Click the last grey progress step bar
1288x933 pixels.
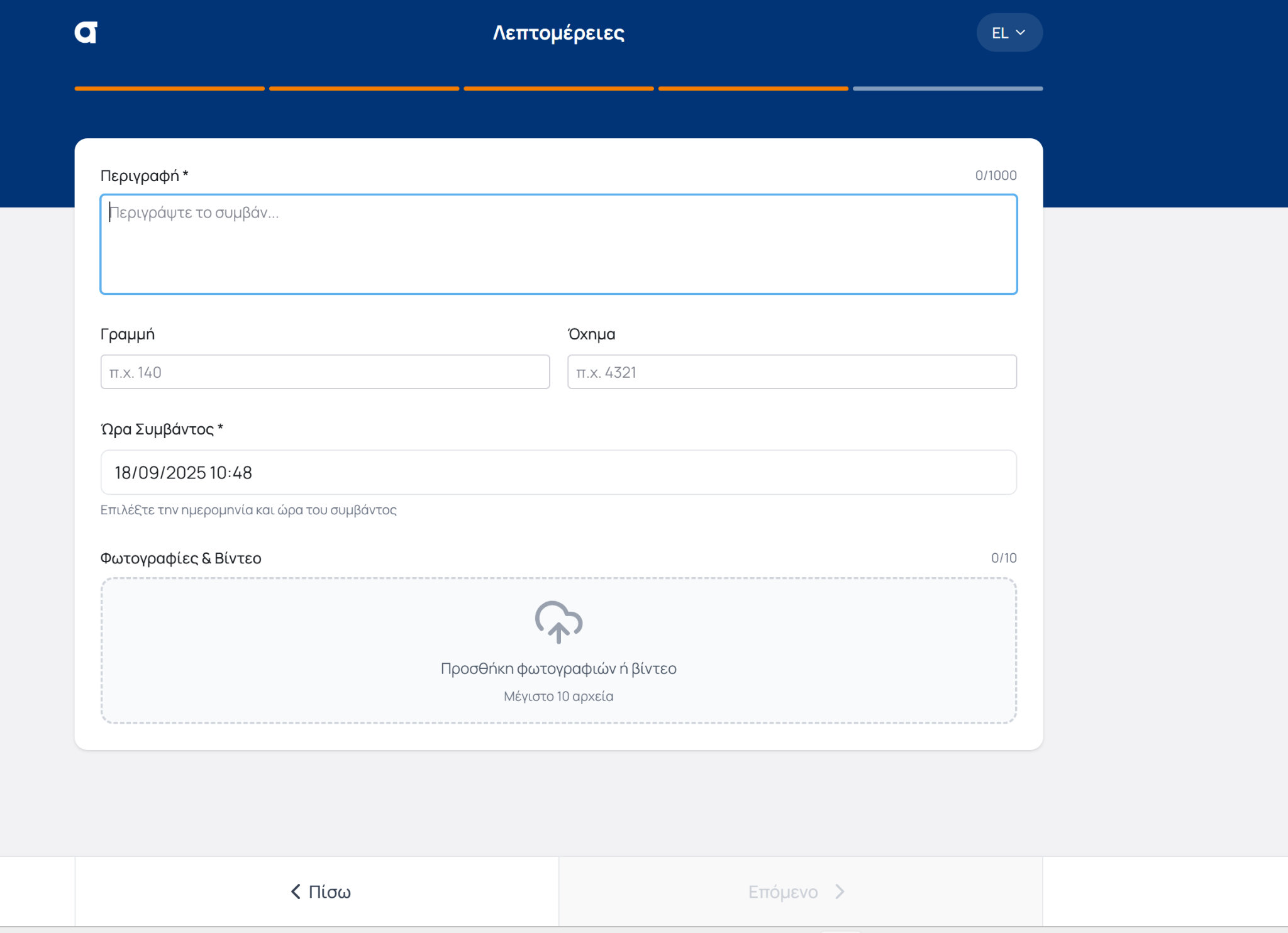(948, 89)
